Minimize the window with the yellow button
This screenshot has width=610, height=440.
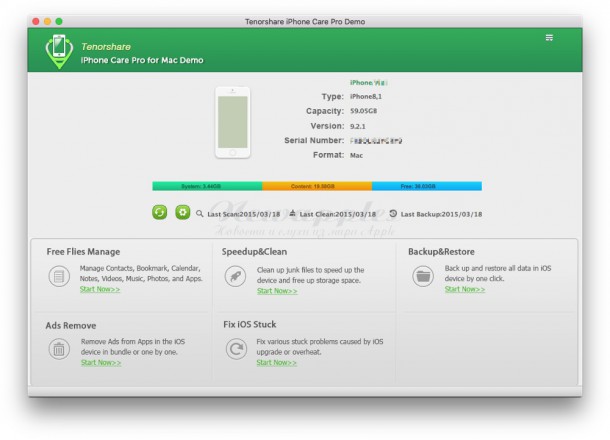47,21
